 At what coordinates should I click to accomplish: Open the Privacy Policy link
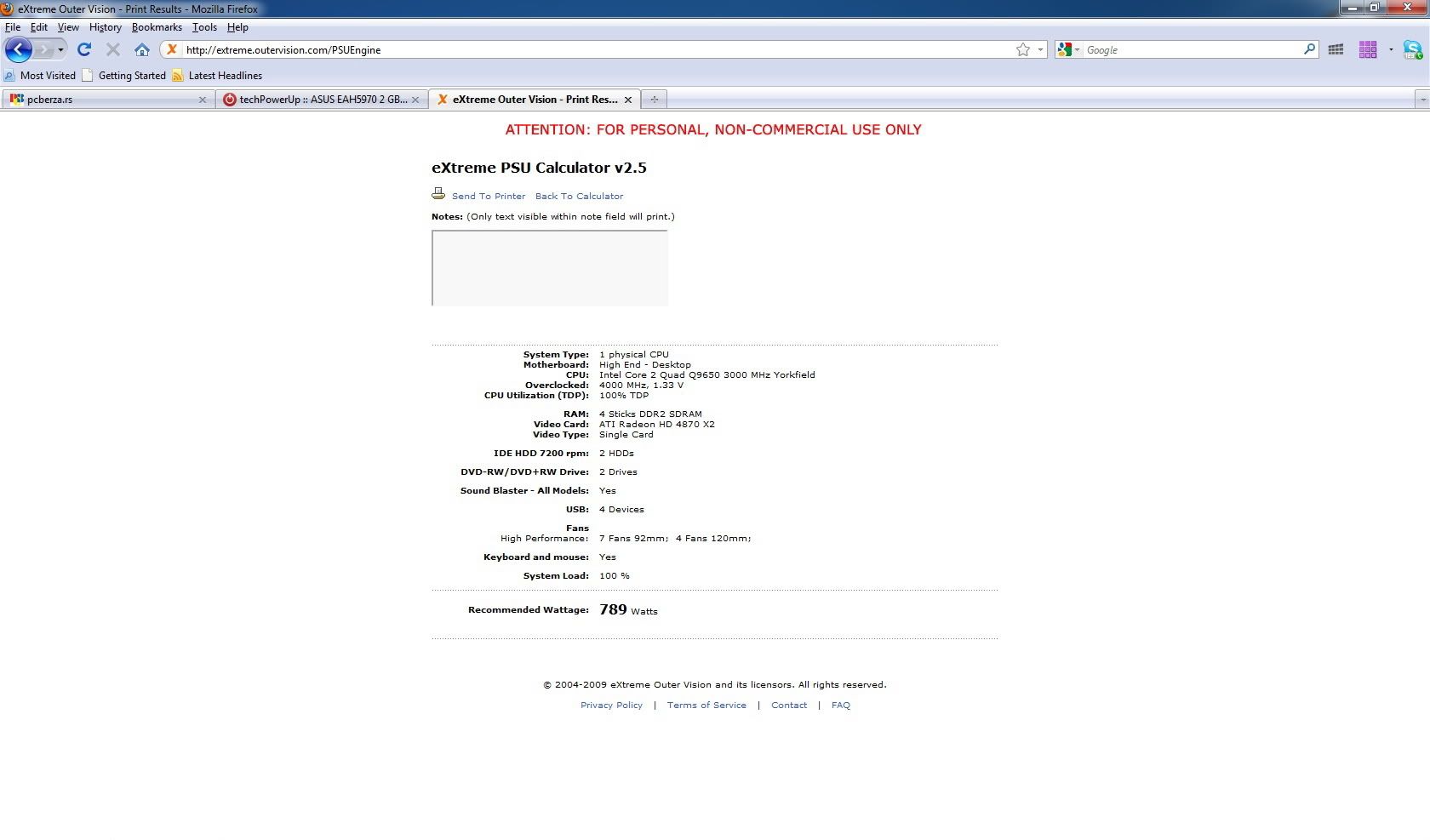[x=611, y=705]
